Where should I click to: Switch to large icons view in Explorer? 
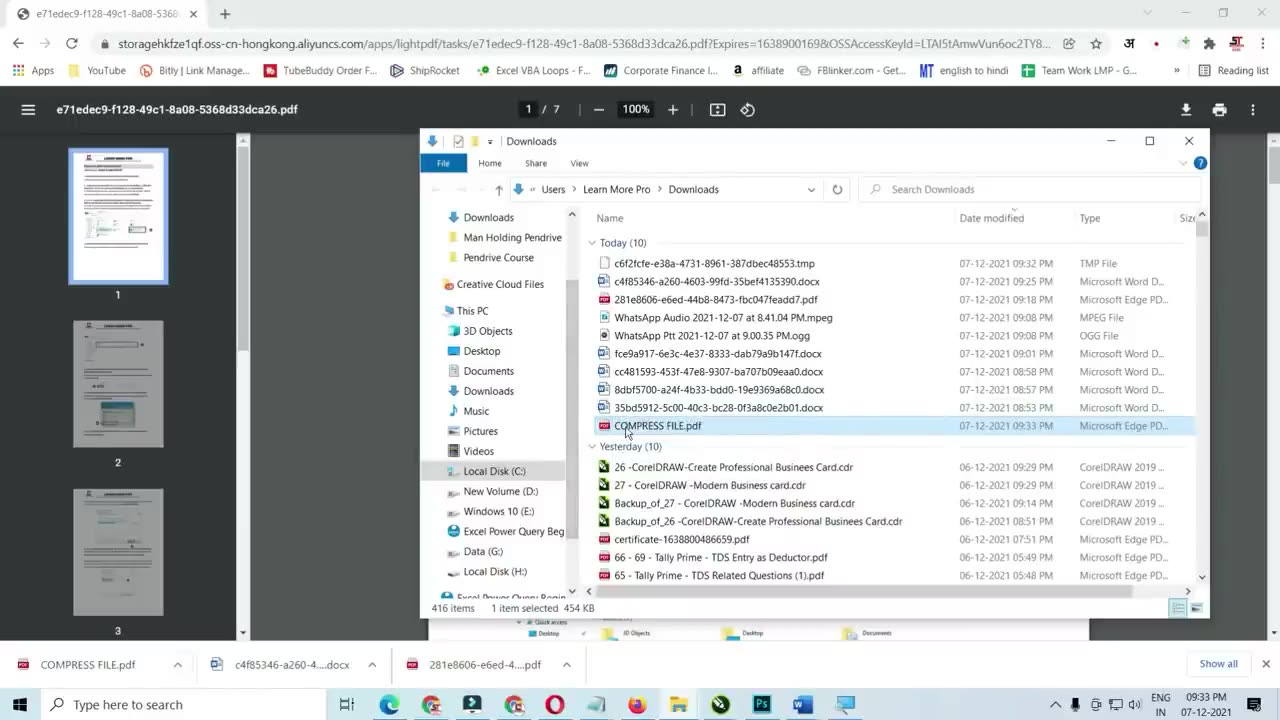(x=1196, y=608)
